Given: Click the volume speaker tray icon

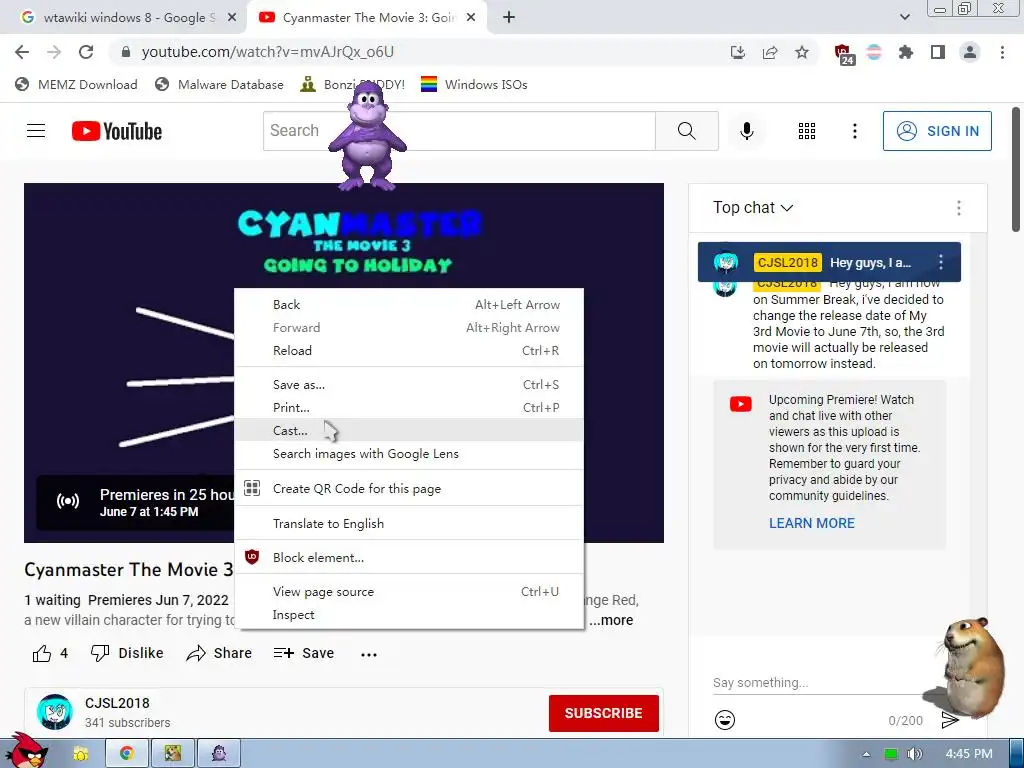Looking at the screenshot, I should [x=914, y=754].
